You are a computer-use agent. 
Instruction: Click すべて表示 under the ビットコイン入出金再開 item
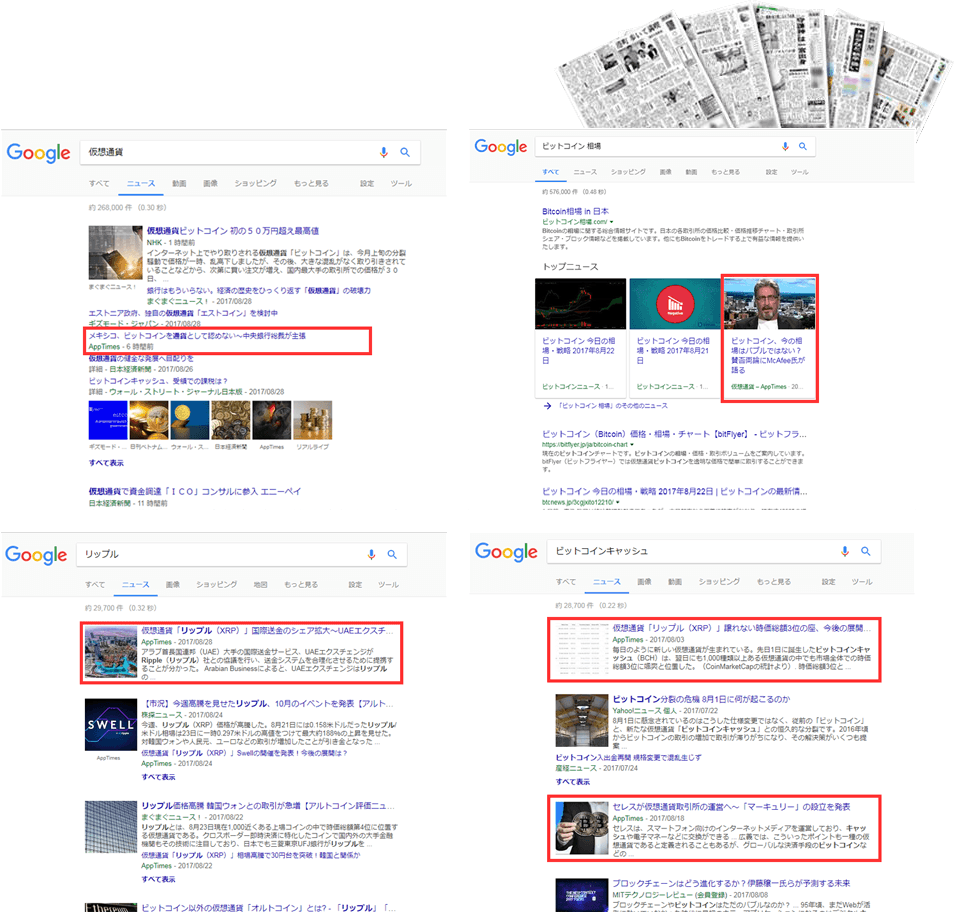point(573,782)
